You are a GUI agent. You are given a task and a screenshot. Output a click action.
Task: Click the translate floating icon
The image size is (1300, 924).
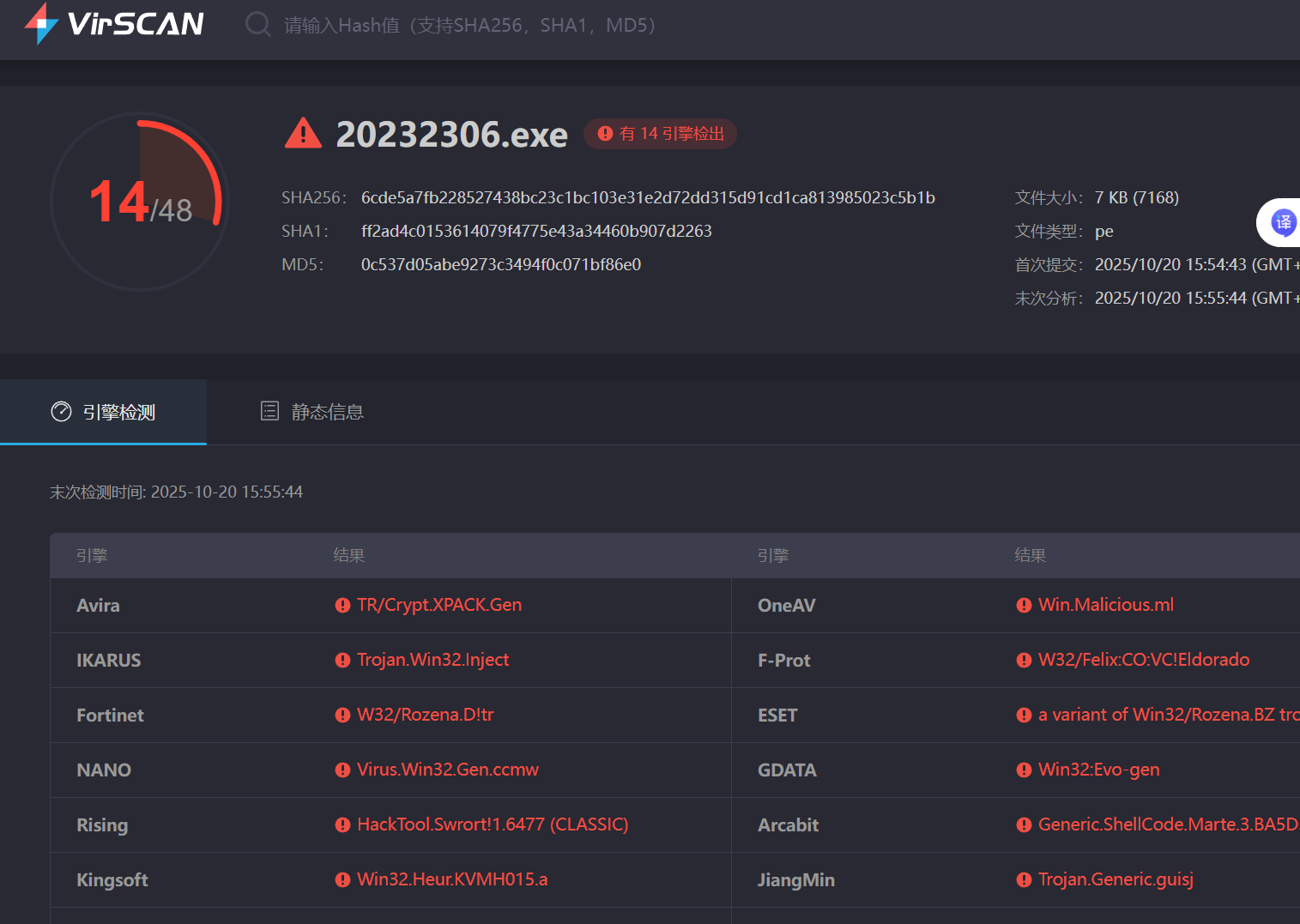pos(1283,223)
